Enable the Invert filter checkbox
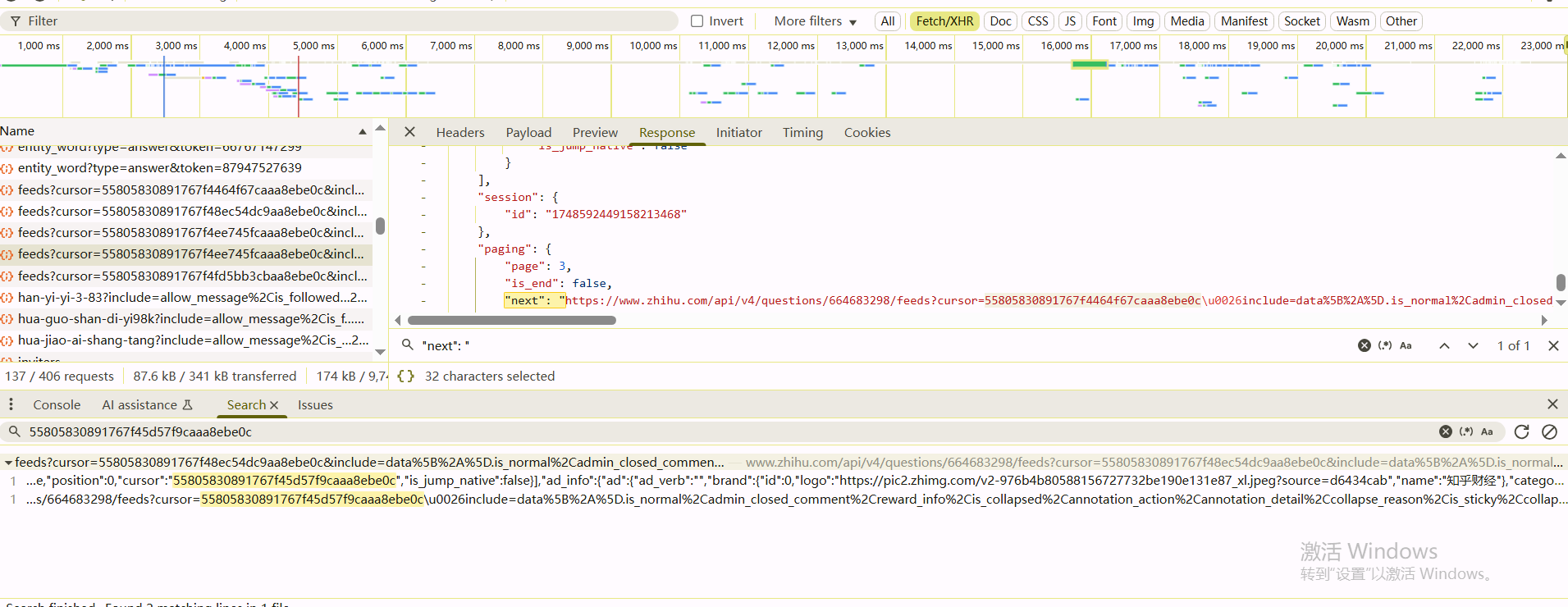This screenshot has width=1568, height=607. point(697,21)
